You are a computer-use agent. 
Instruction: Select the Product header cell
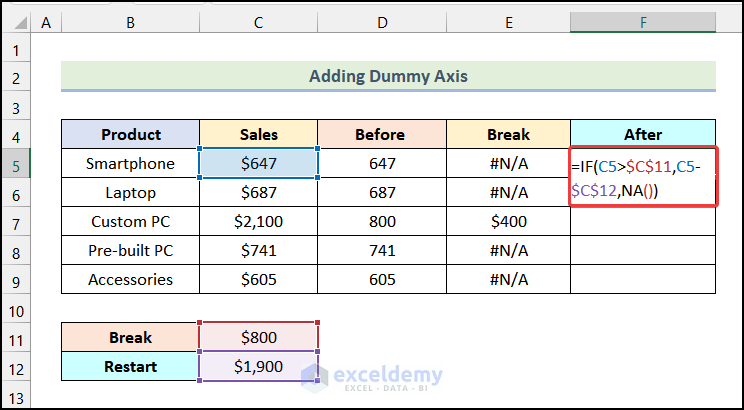point(130,134)
